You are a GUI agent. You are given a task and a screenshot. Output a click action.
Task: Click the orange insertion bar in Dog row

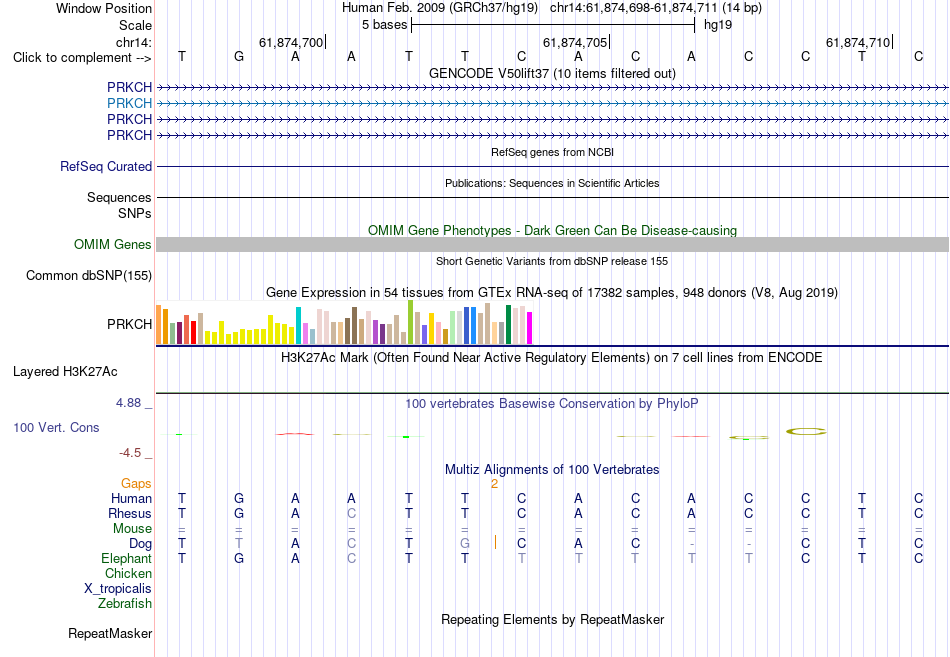tap(496, 542)
